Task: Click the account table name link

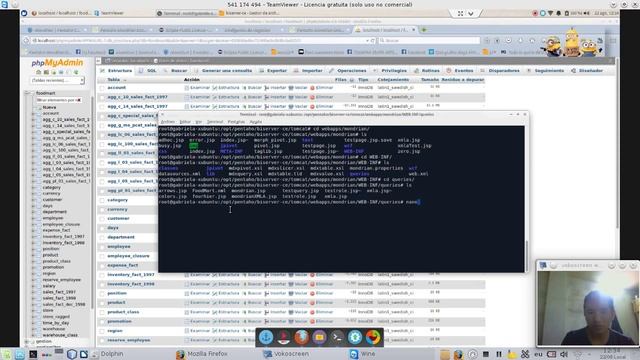Action: 117,88
